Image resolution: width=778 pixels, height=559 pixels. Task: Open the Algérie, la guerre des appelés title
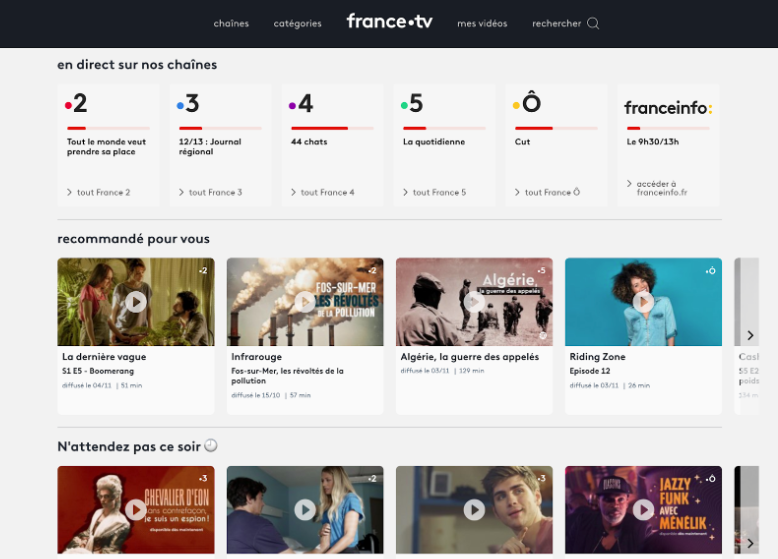[469, 357]
